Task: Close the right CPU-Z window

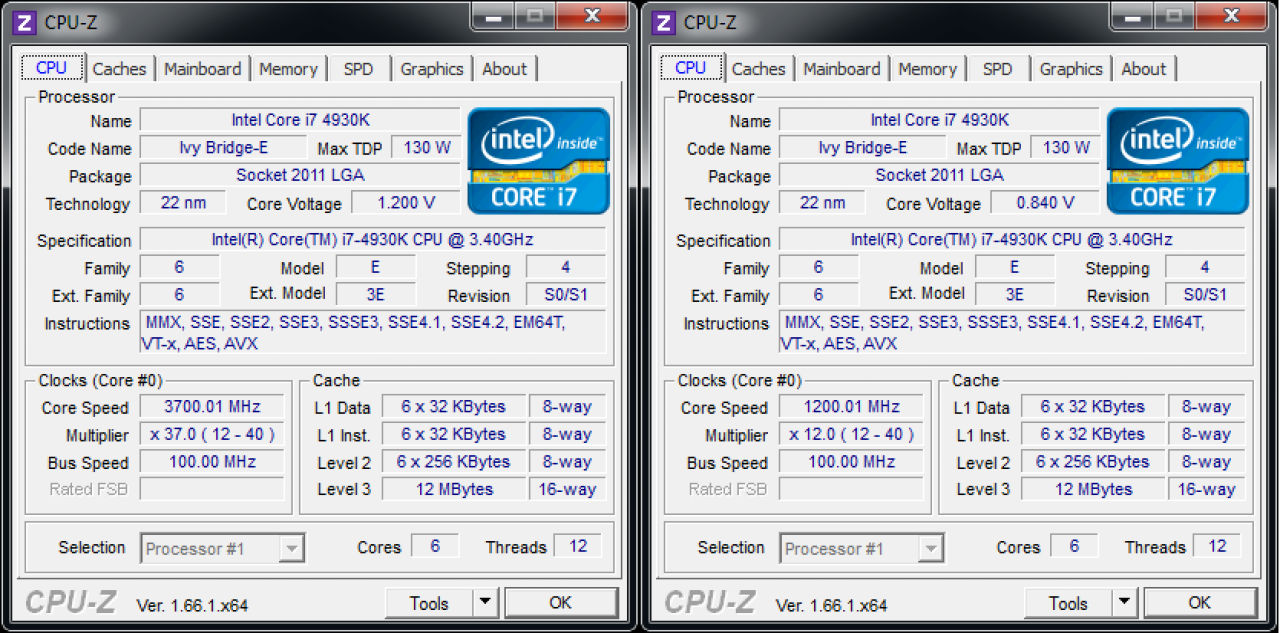Action: click(x=1231, y=15)
